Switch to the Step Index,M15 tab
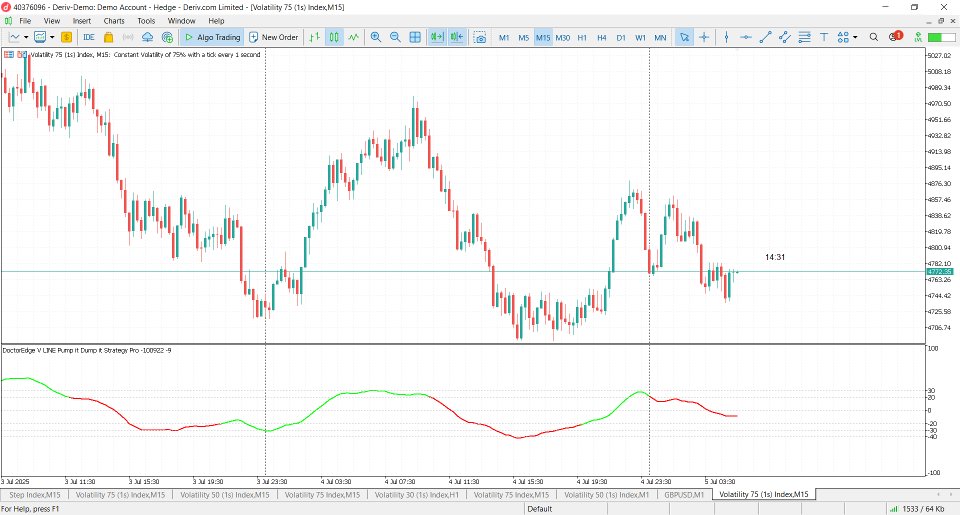This screenshot has width=960, height=515. (x=34, y=495)
